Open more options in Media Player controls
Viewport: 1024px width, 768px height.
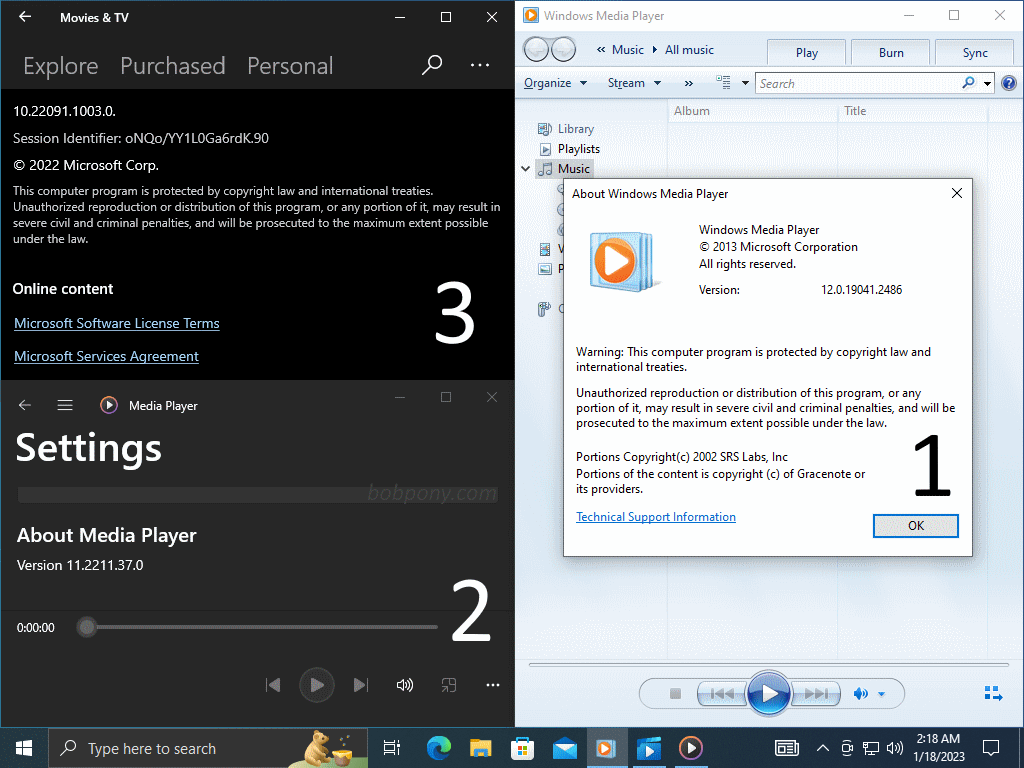click(x=493, y=685)
